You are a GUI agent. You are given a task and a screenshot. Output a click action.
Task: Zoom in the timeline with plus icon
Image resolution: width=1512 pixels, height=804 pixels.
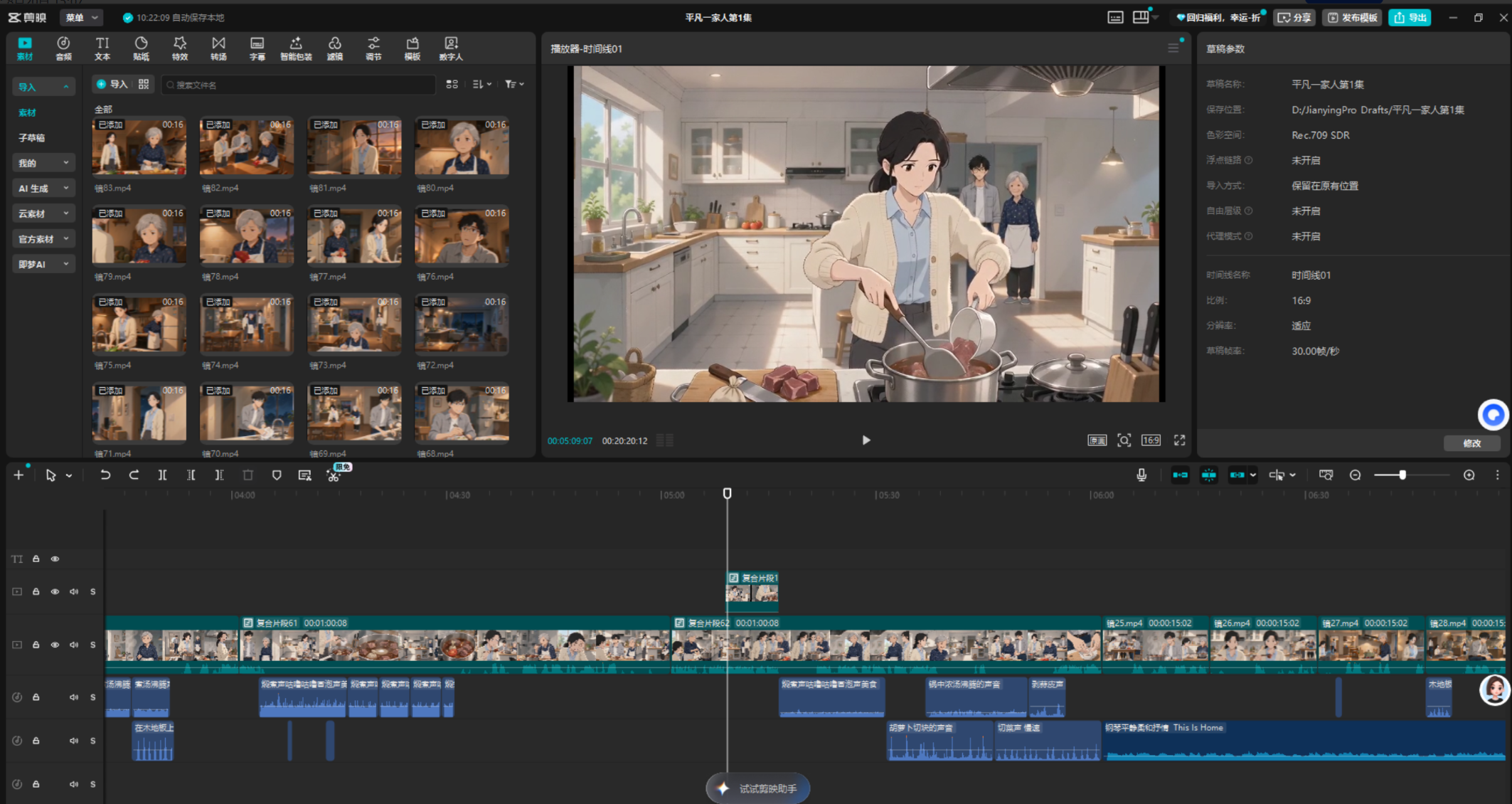click(1469, 475)
